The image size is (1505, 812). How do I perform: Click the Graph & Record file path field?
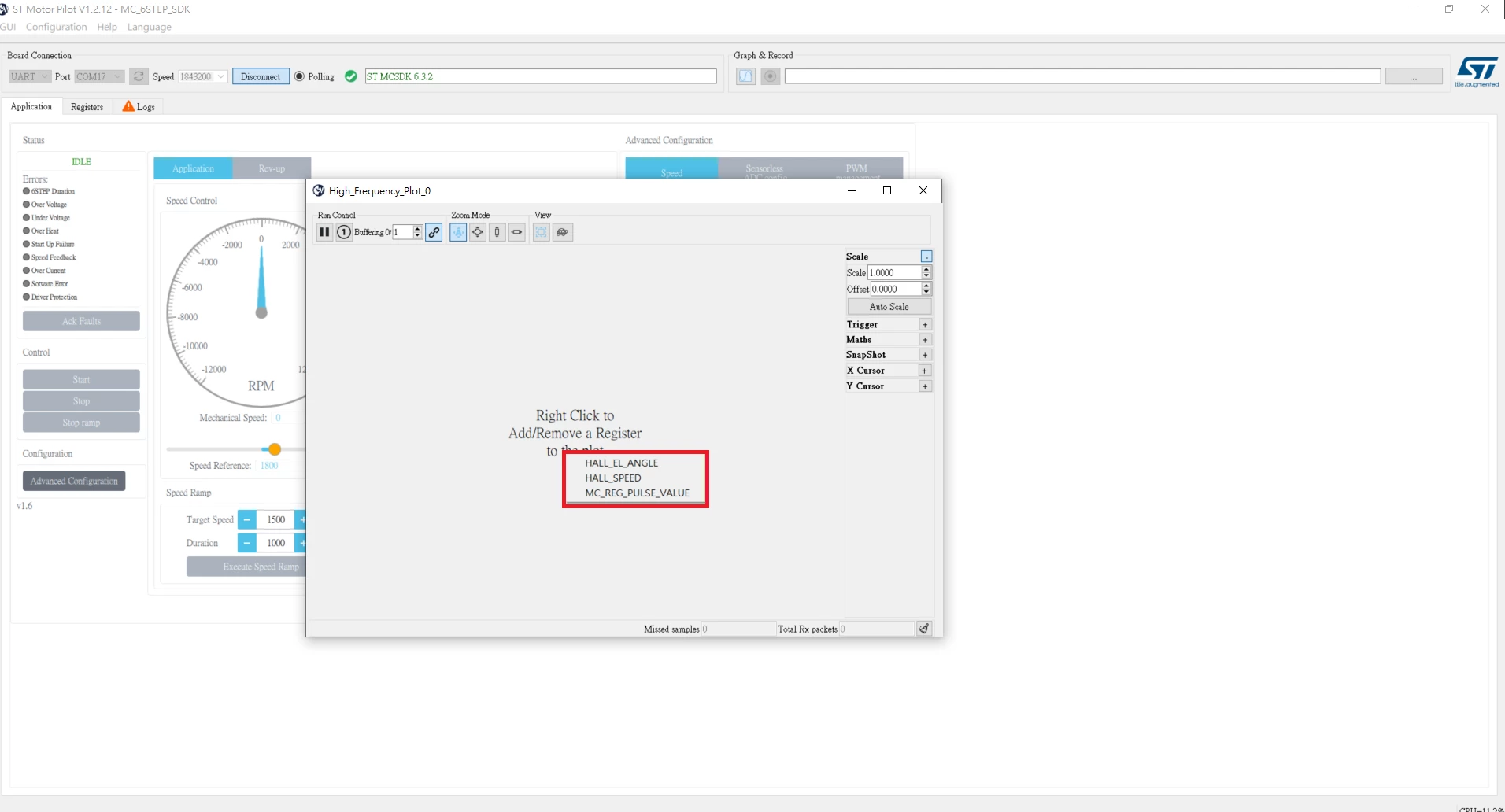[x=1082, y=76]
